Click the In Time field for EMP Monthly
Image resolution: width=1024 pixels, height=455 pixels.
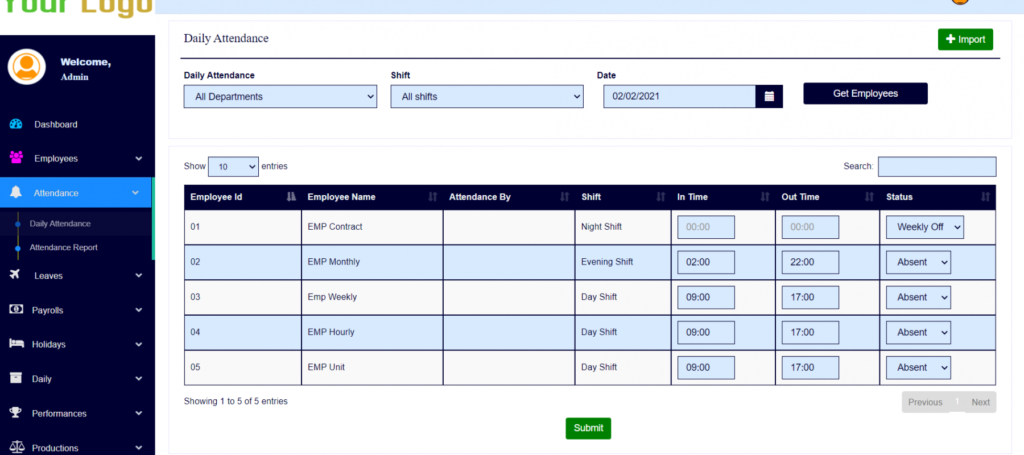point(706,262)
